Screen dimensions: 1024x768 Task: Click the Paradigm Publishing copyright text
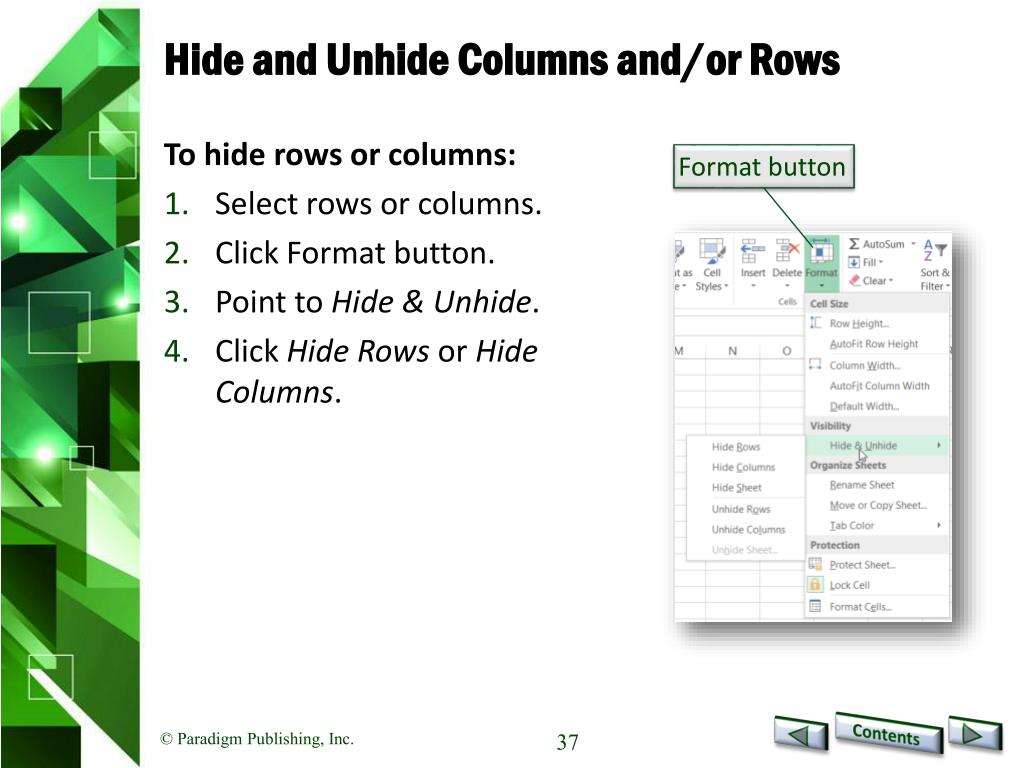pos(257,739)
